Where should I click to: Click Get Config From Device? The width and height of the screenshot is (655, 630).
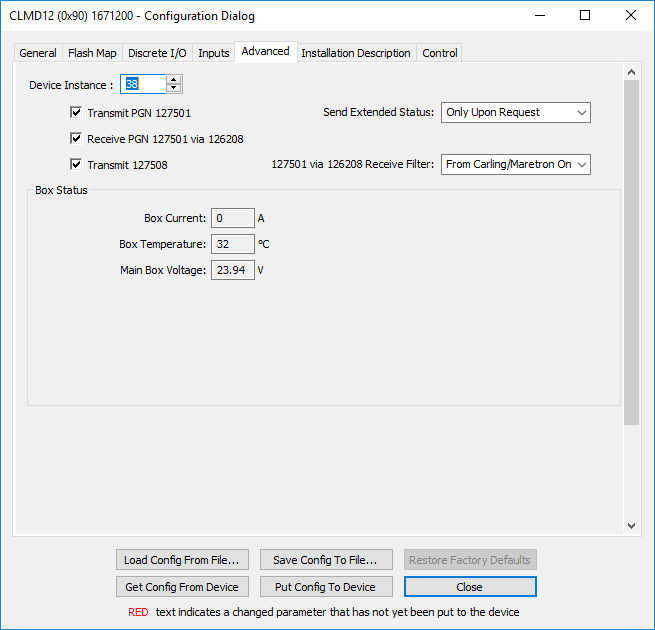181,587
